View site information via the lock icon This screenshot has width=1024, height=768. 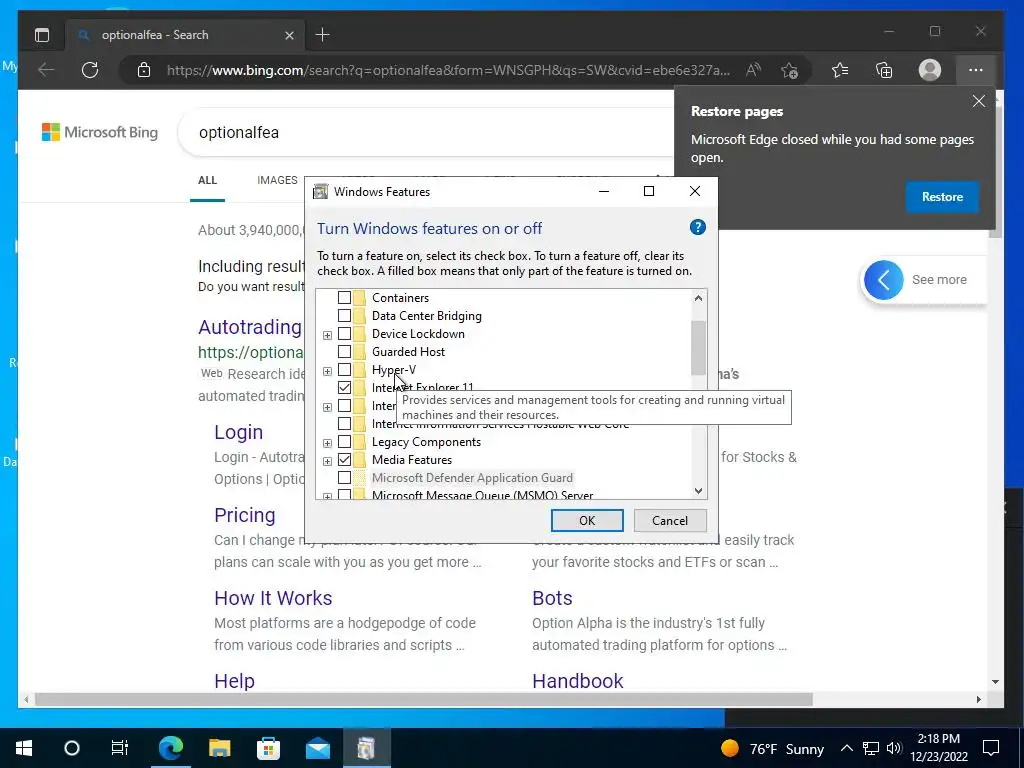[144, 70]
